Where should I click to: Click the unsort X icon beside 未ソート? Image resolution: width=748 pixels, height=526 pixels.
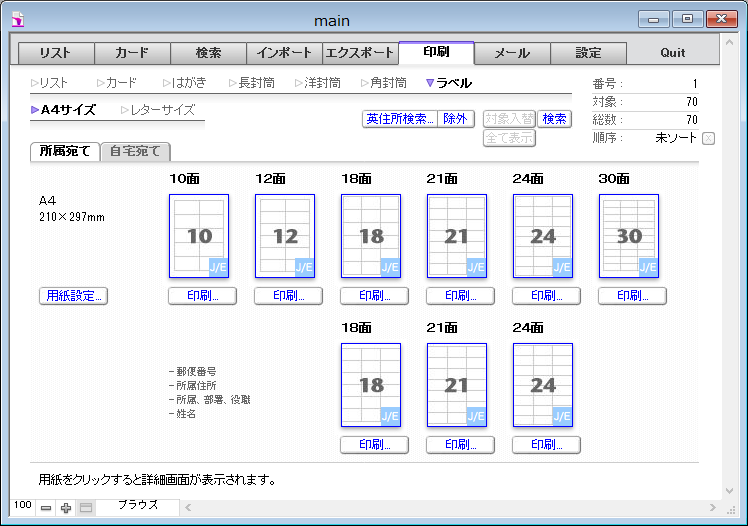coord(708,138)
